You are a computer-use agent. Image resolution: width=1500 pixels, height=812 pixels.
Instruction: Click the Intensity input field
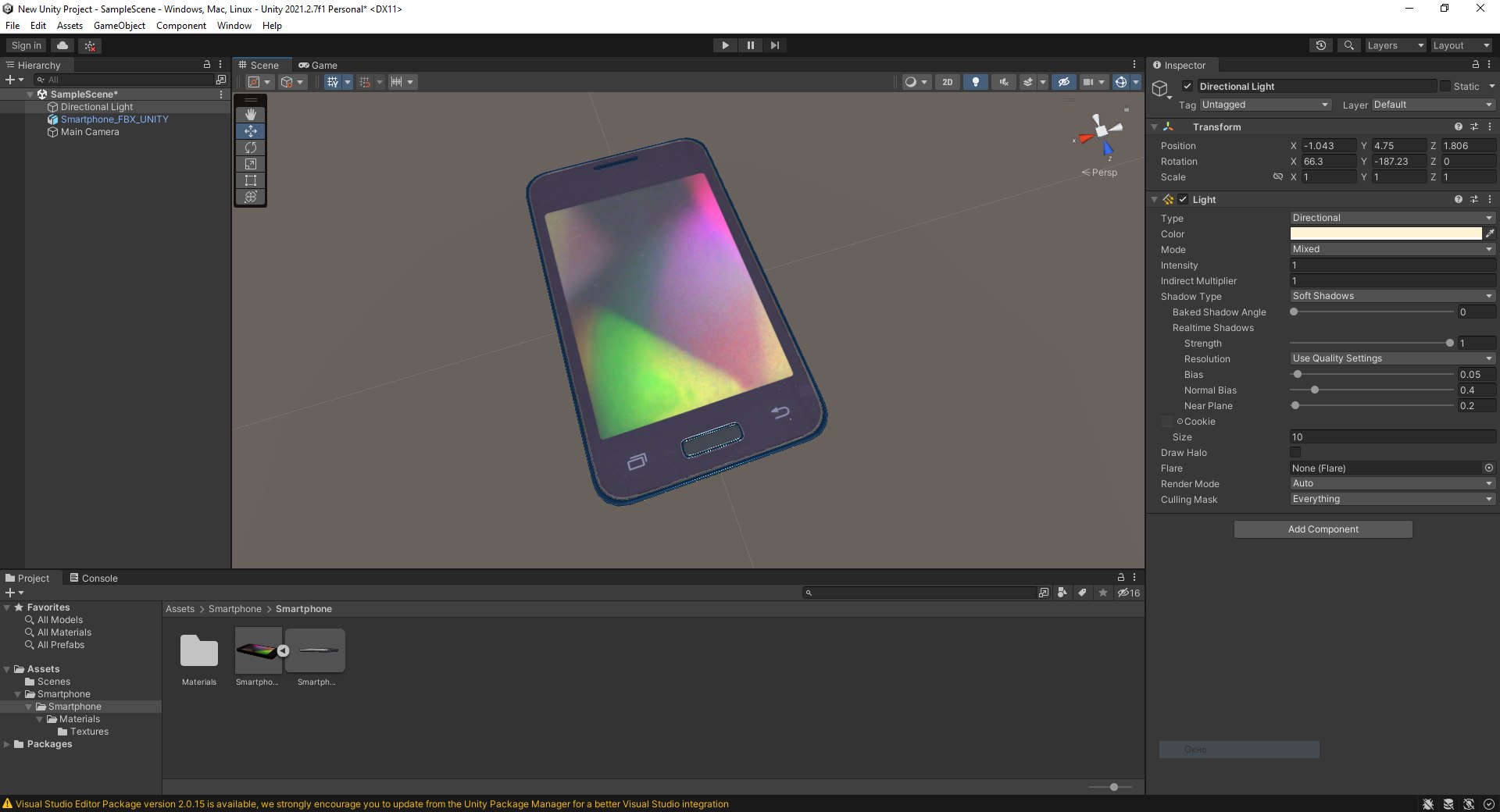(x=1392, y=265)
